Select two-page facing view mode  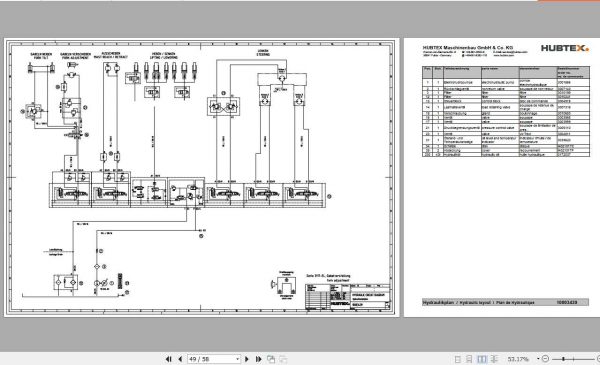point(482,359)
